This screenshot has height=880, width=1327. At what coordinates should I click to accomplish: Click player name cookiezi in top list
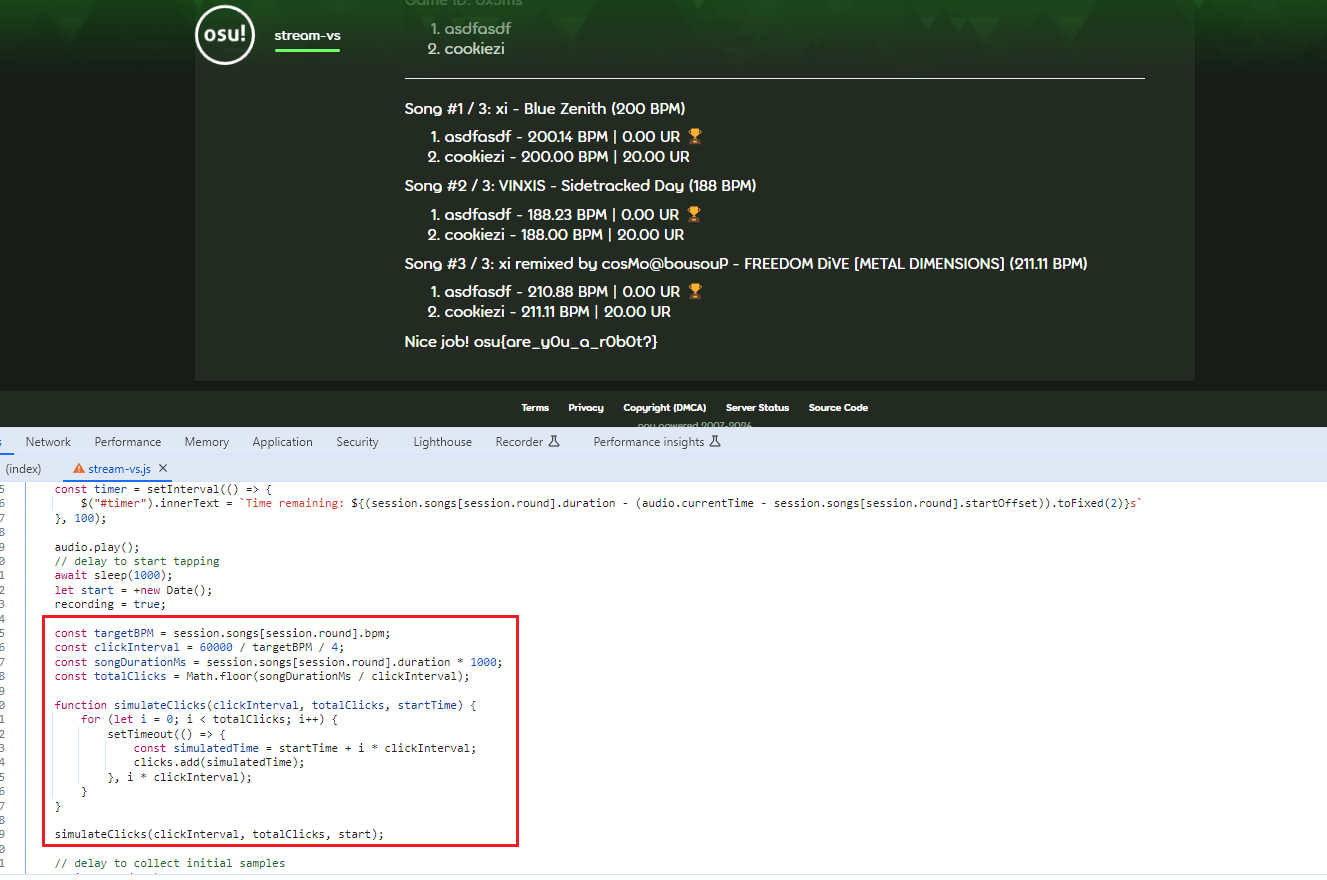point(474,49)
